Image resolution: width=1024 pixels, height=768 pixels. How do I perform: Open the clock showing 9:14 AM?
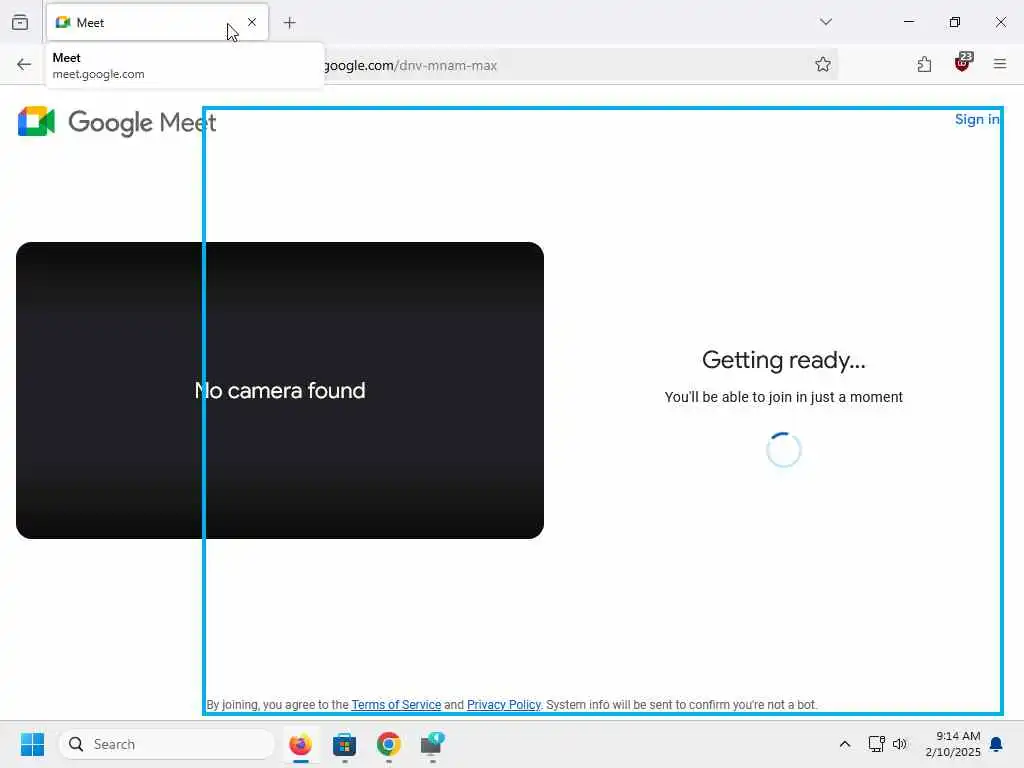953,744
